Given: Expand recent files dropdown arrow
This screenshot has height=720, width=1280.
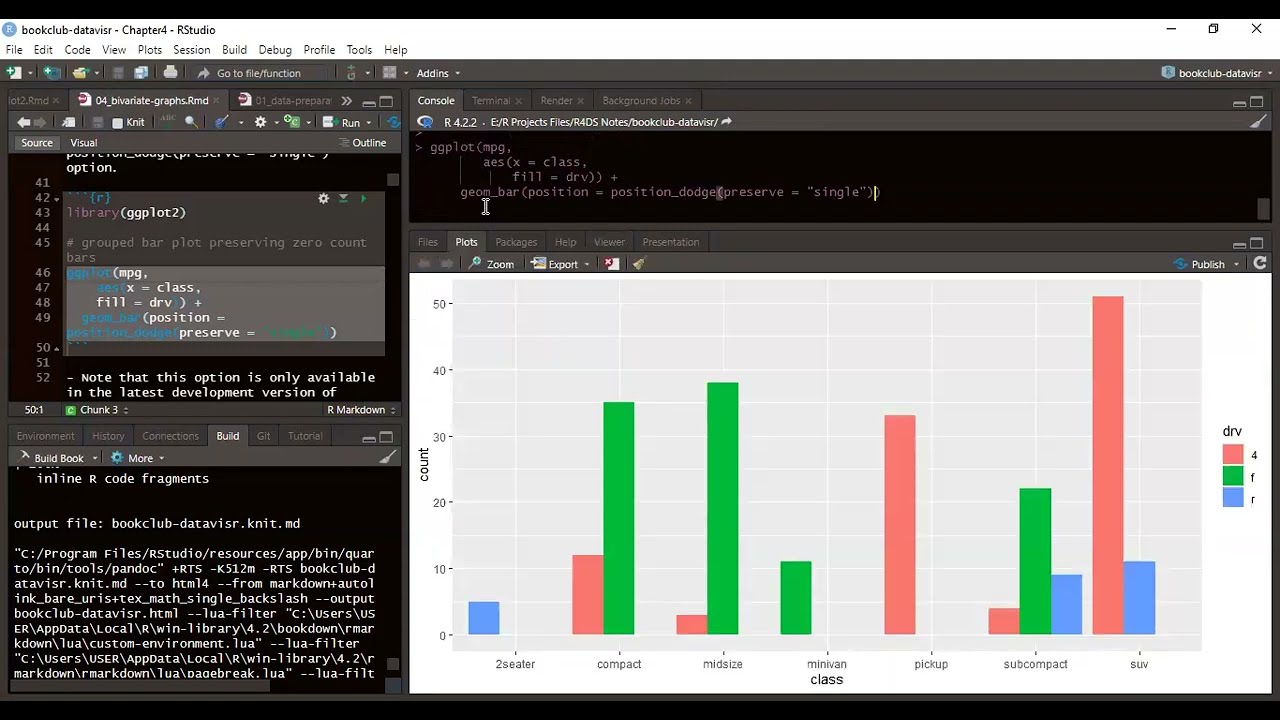Looking at the screenshot, I should coord(97,73).
